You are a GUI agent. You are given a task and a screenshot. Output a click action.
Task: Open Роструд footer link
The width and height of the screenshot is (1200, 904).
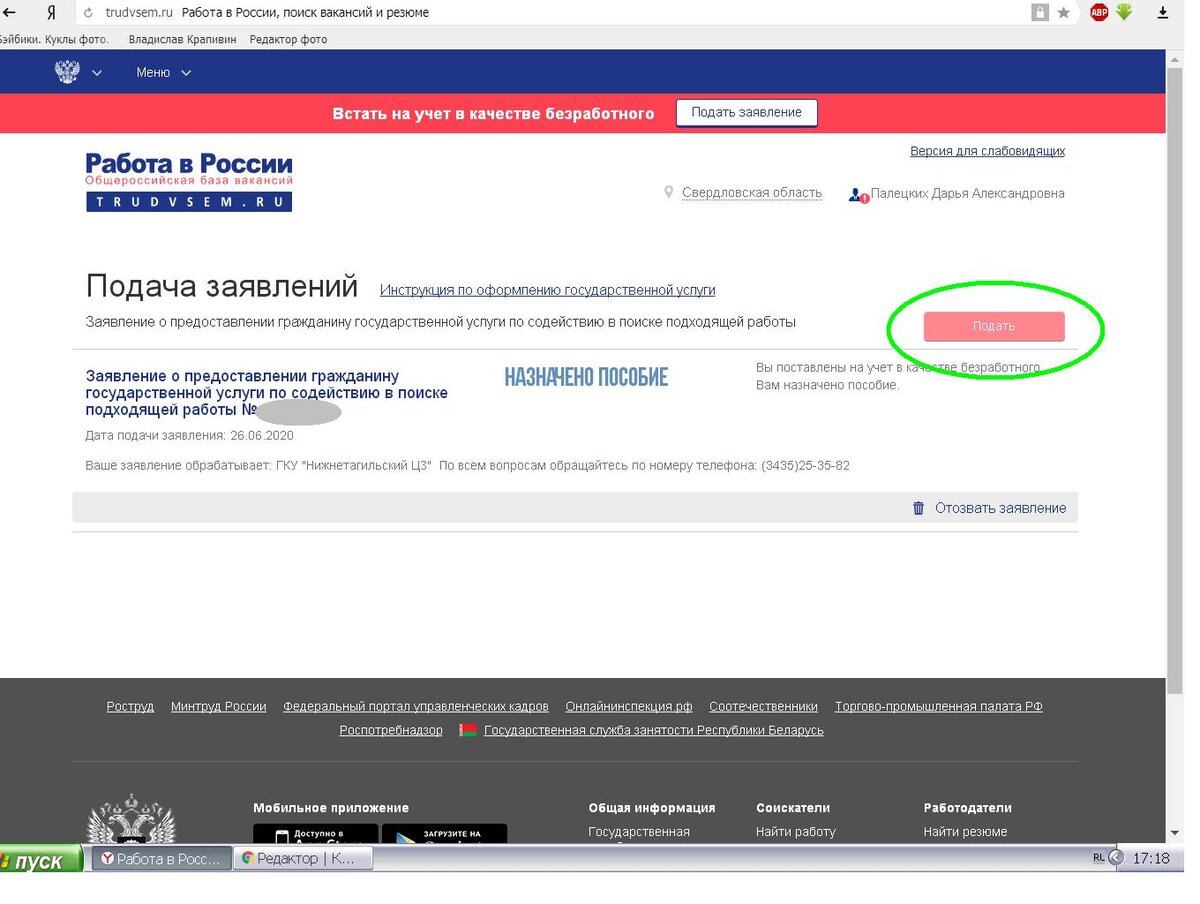pos(130,706)
